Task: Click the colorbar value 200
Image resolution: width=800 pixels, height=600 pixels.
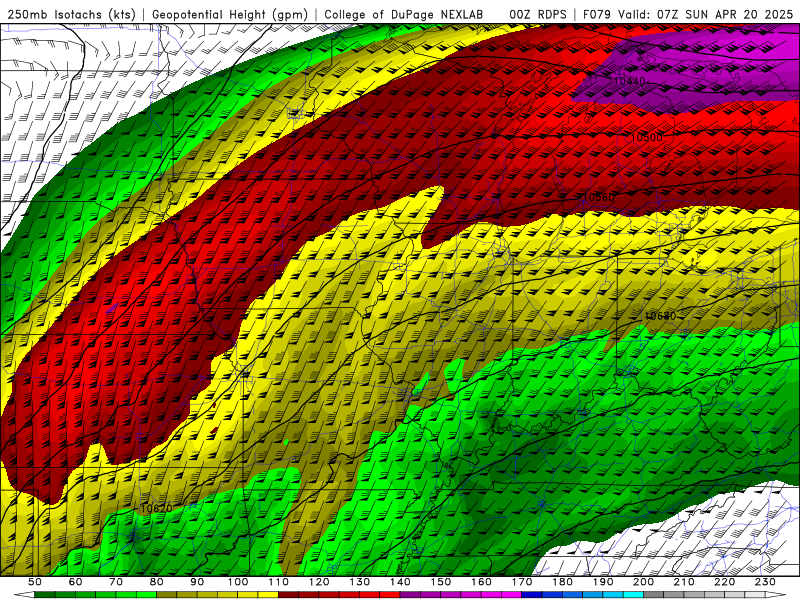Action: [x=643, y=582]
